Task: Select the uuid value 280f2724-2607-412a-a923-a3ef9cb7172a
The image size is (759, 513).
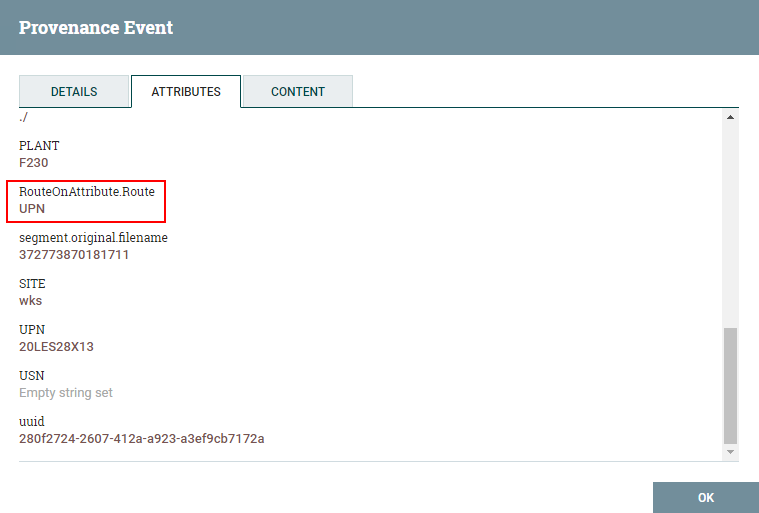Action: coord(142,438)
